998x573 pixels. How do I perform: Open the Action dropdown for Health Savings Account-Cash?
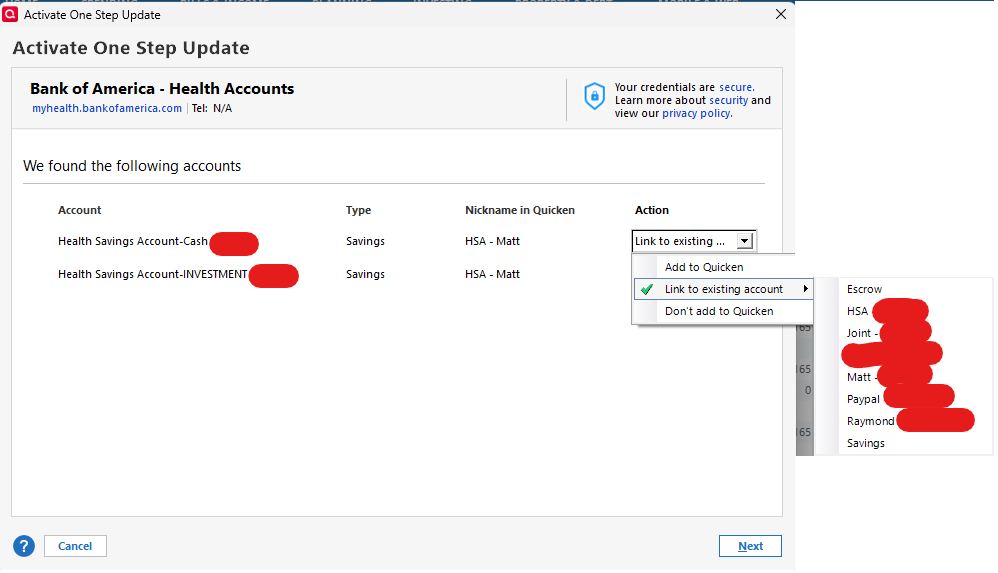745,241
